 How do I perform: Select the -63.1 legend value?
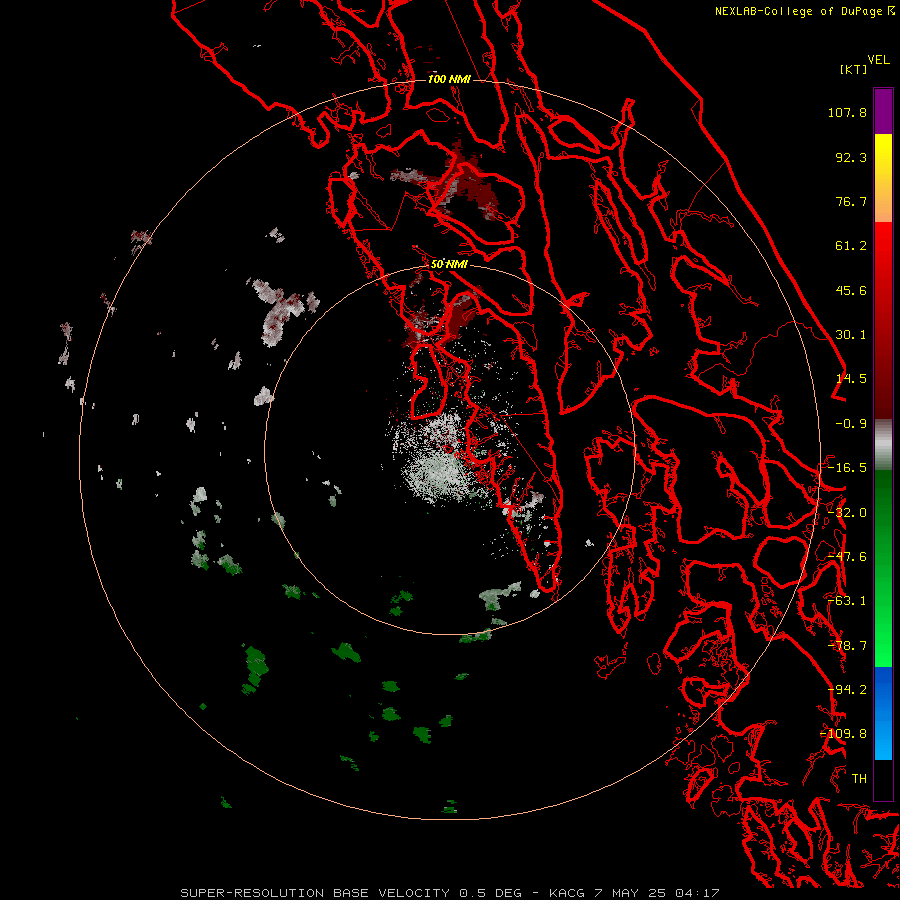(x=847, y=601)
